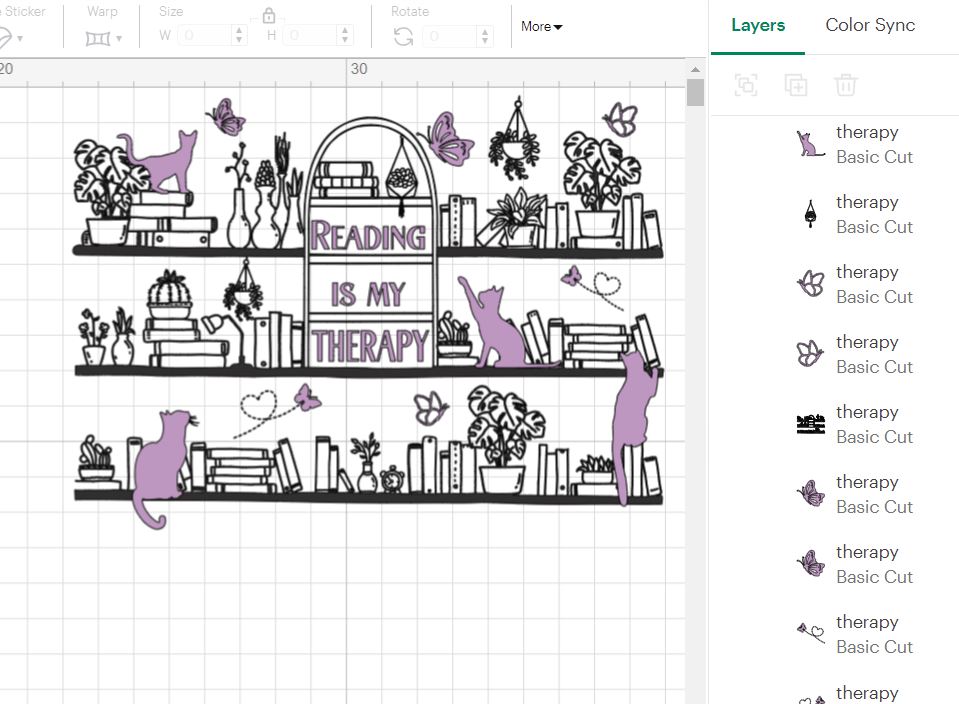Click the canvas vertical scrollbar thumb
959x704 pixels.
point(695,92)
